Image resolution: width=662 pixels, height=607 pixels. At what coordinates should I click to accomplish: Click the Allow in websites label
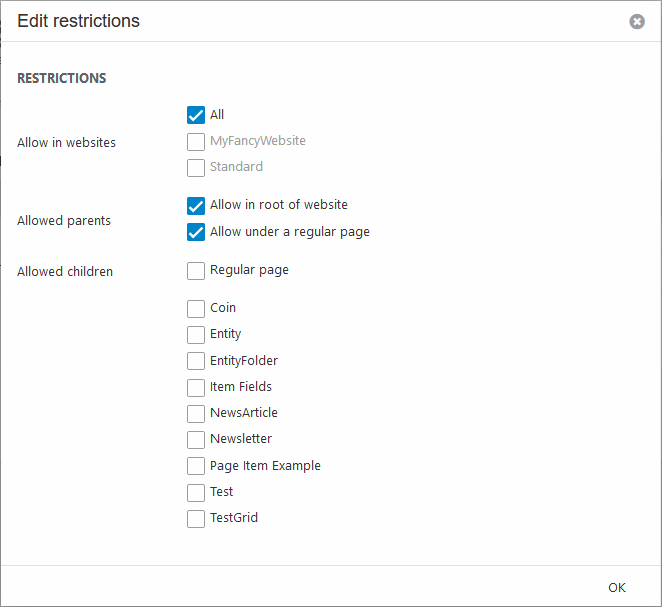tap(66, 143)
